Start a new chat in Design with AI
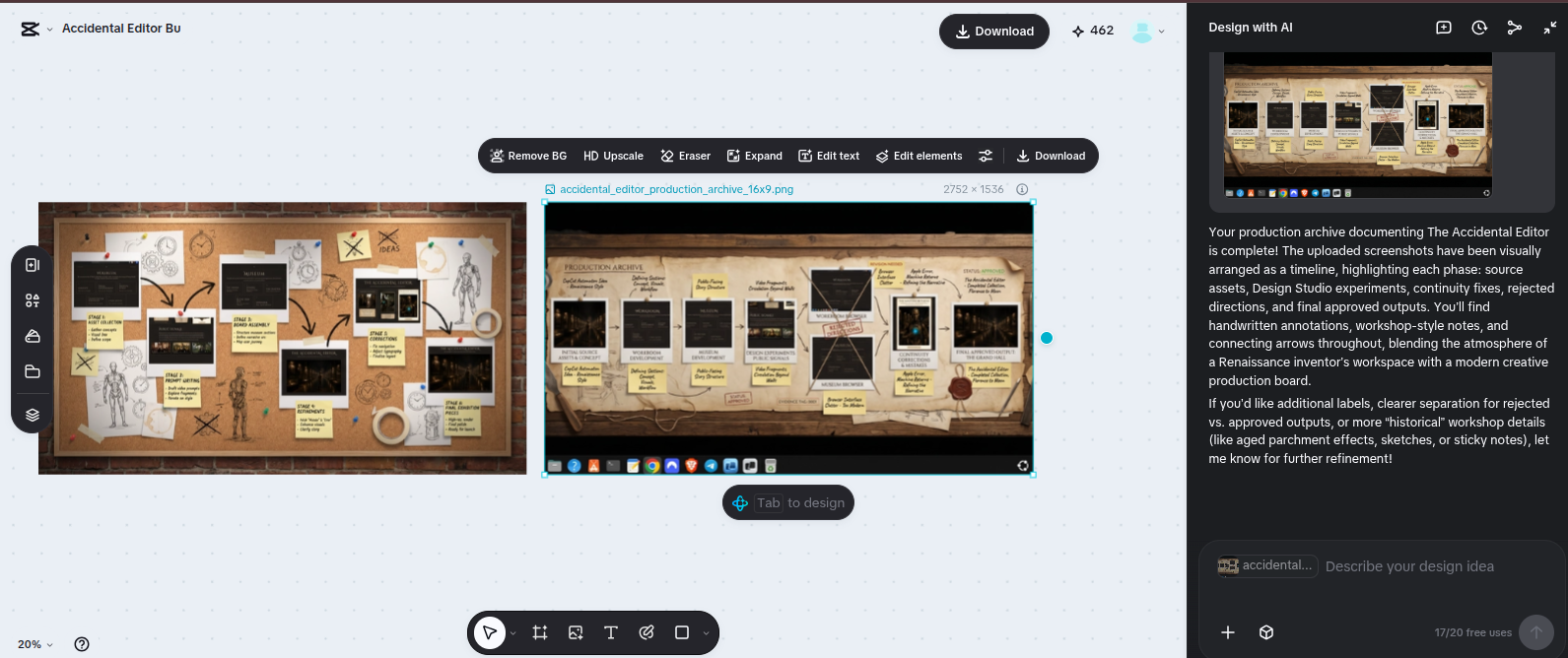Screen dimensions: 1568x658 [1444, 28]
